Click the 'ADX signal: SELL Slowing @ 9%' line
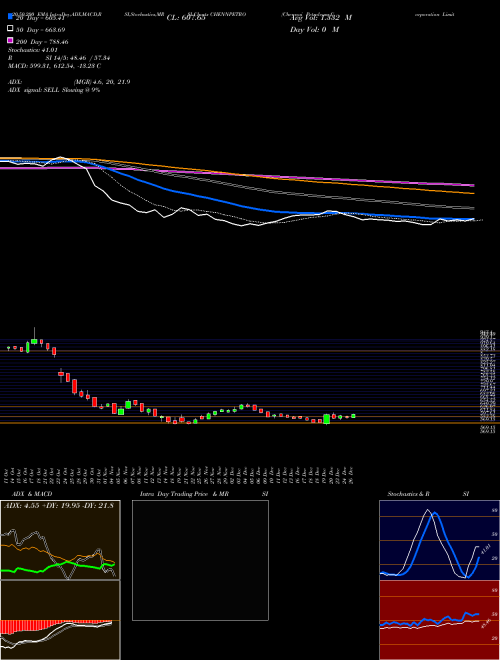500x660 pixels. pyautogui.click(x=54, y=90)
